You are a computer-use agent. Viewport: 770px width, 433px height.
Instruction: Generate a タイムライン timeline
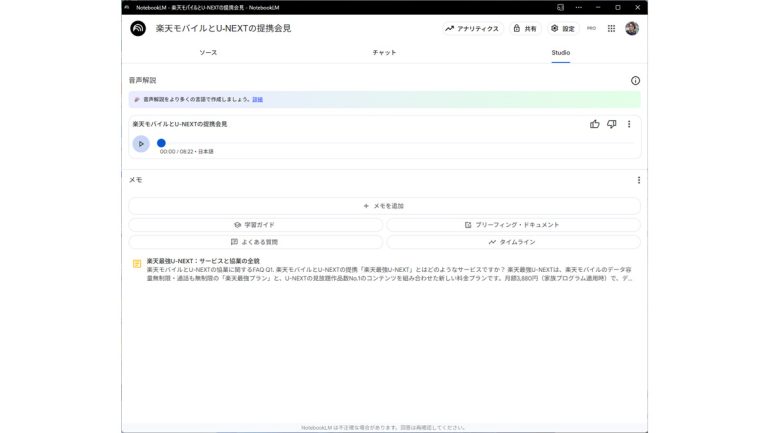[514, 242]
